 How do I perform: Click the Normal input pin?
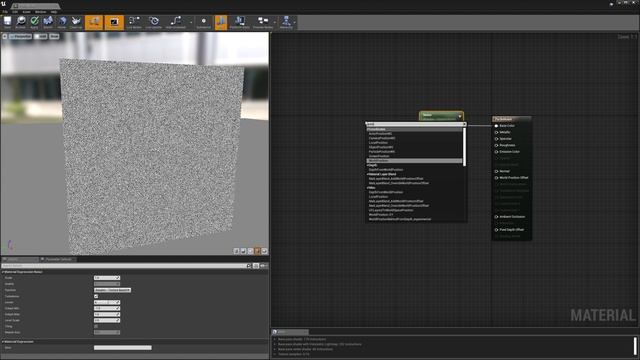coord(496,171)
